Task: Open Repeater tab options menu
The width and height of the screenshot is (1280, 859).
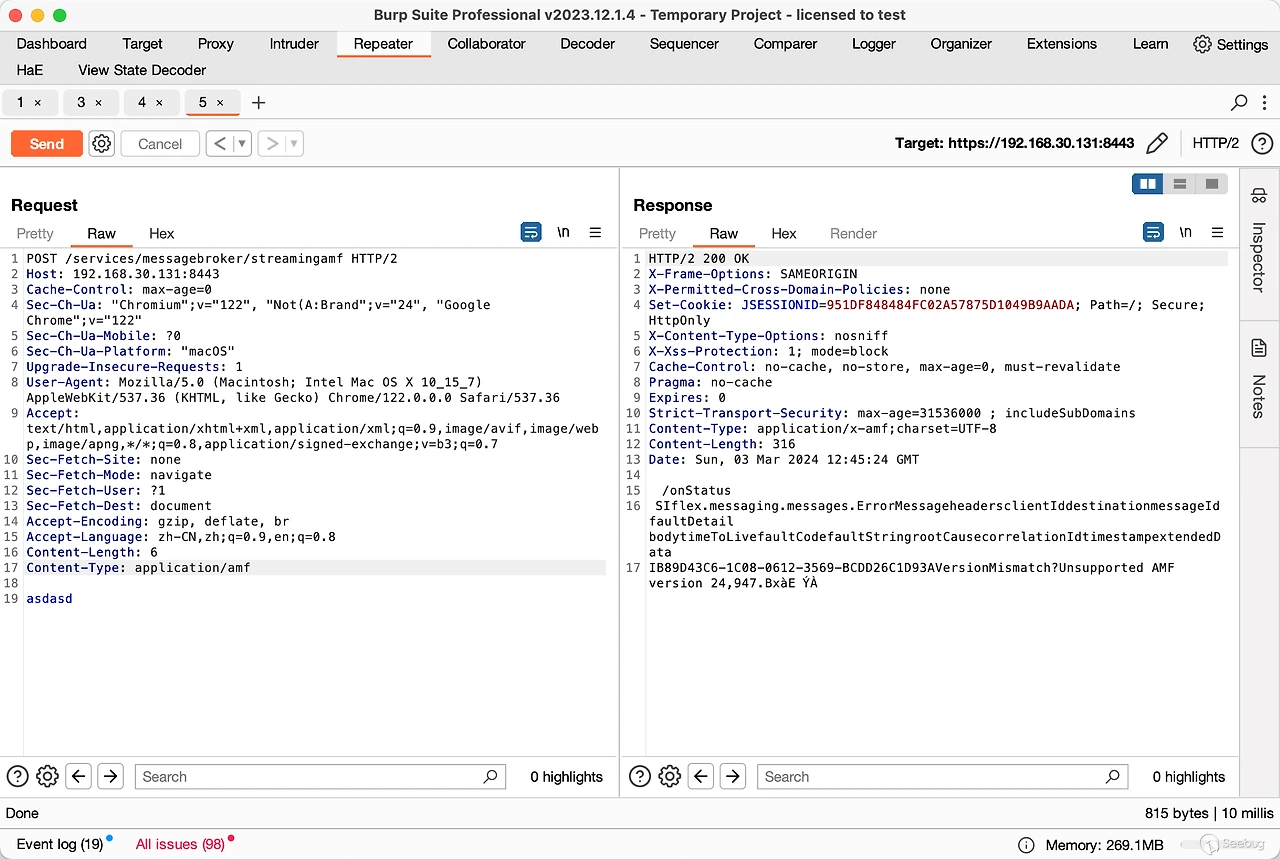Action: click(1264, 102)
